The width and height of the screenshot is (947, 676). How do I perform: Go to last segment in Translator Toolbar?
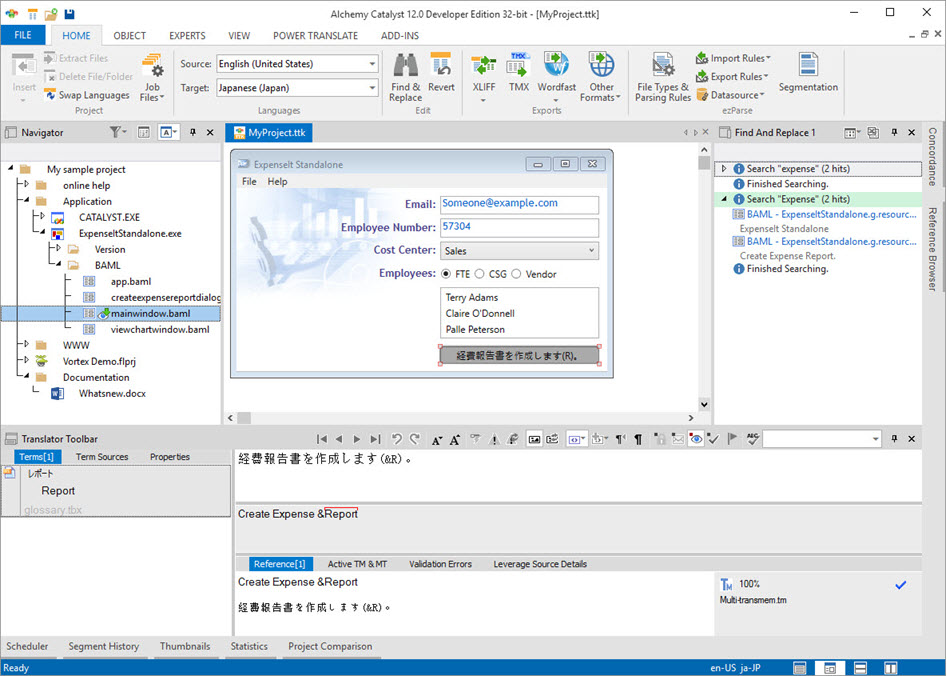coord(375,439)
